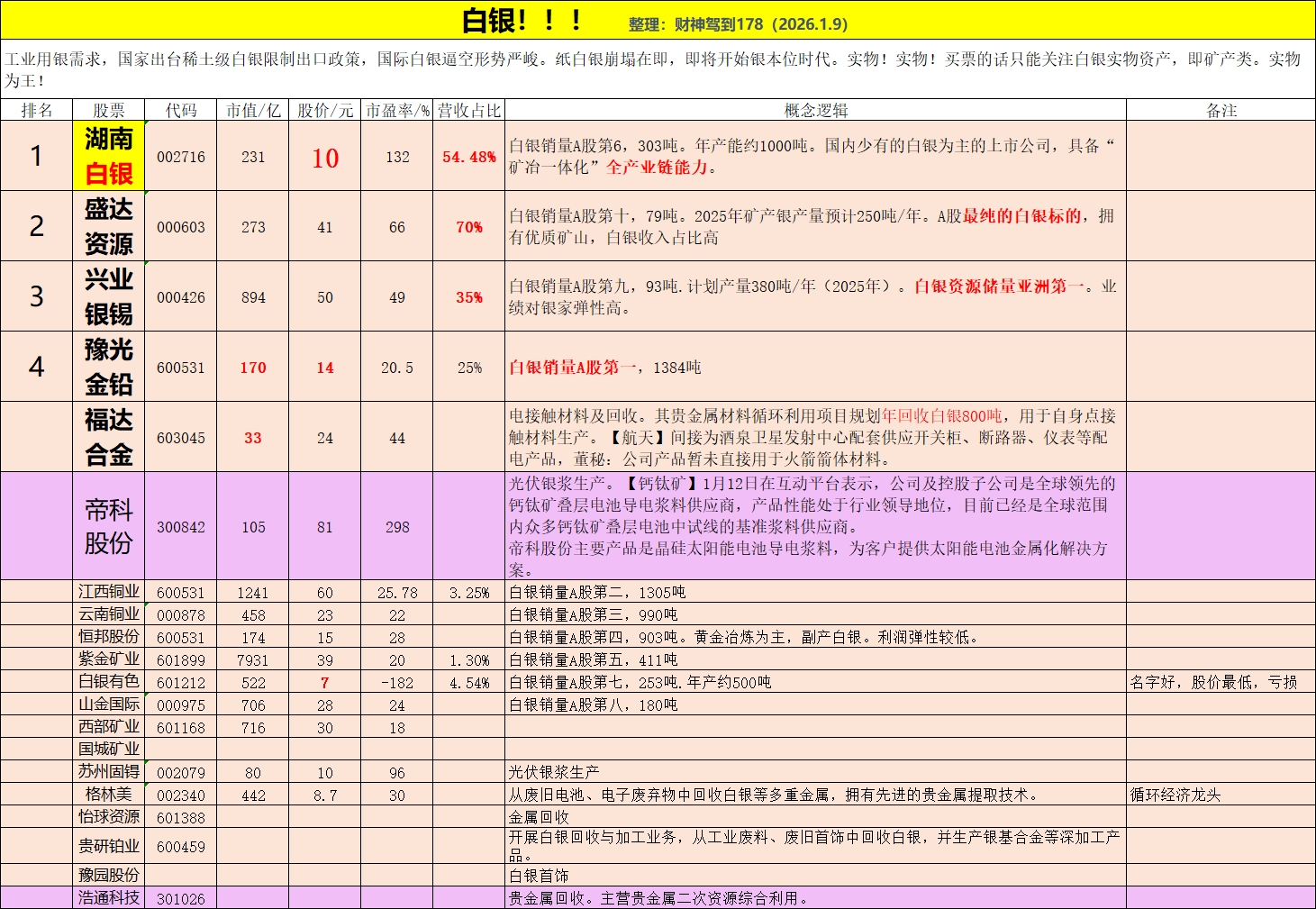This screenshot has width=1316, height=909.
Task: Select the 股票 column header
Action: click(x=109, y=110)
